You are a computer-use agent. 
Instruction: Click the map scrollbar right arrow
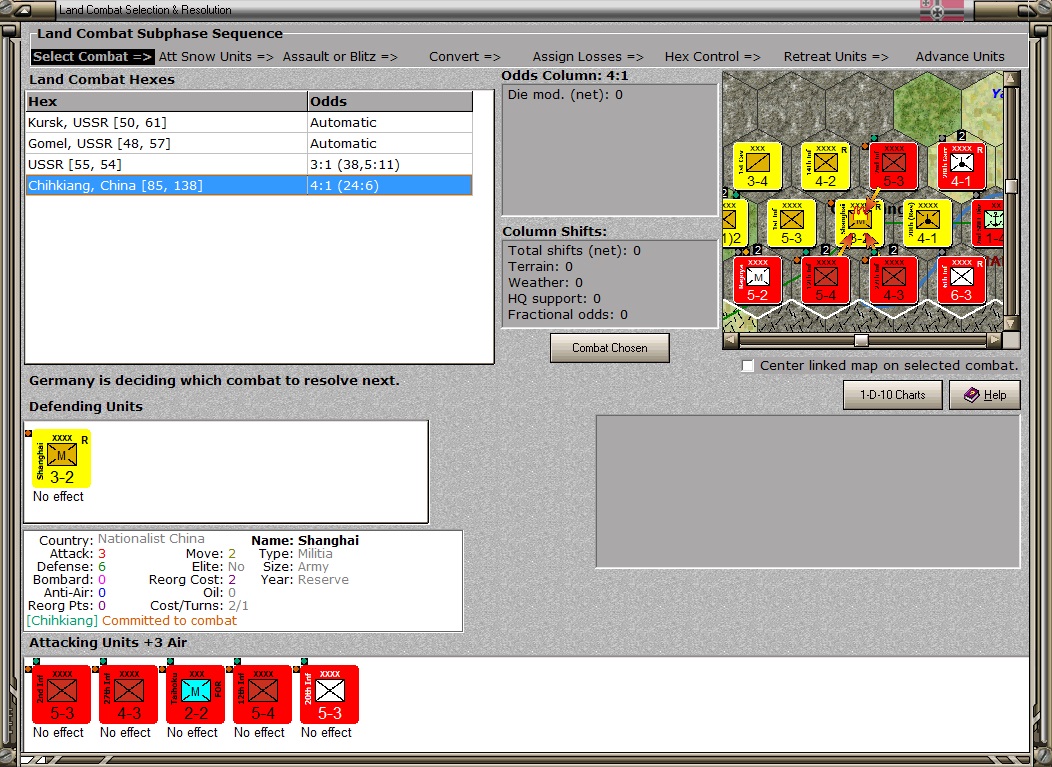(995, 340)
